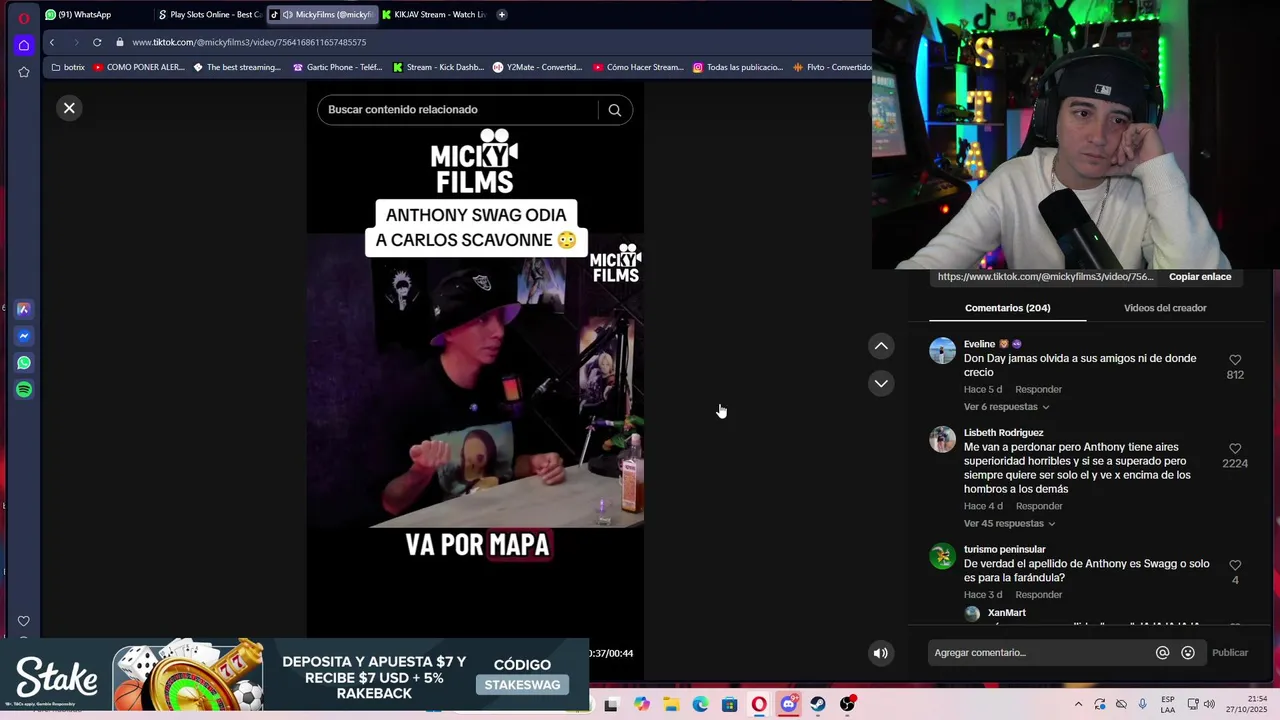The height and width of the screenshot is (720, 1280).
Task: Open the emoji picker in comment box
Action: [x=1188, y=653]
